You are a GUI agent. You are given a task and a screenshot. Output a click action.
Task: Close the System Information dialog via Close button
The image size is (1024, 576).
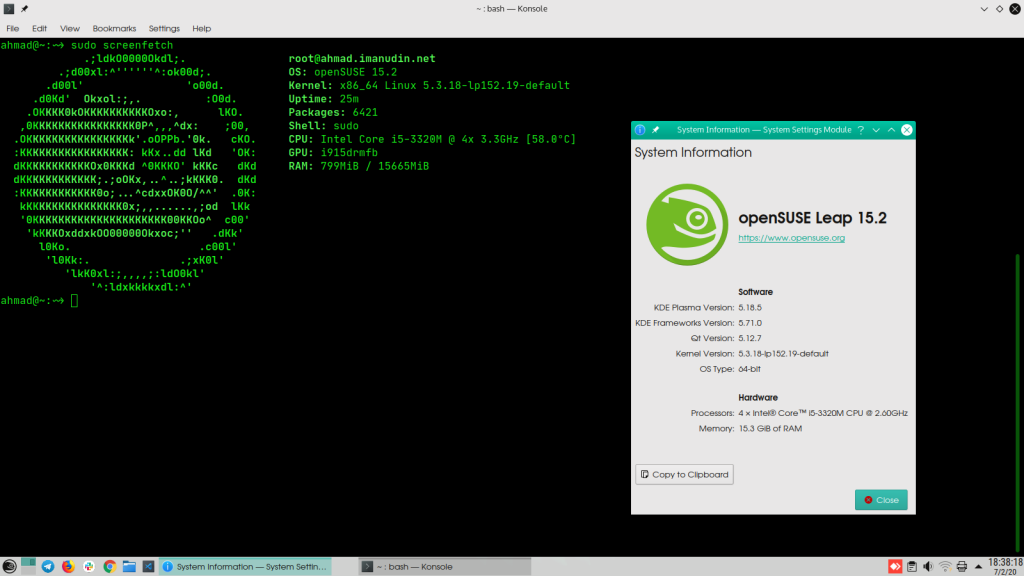(x=880, y=499)
